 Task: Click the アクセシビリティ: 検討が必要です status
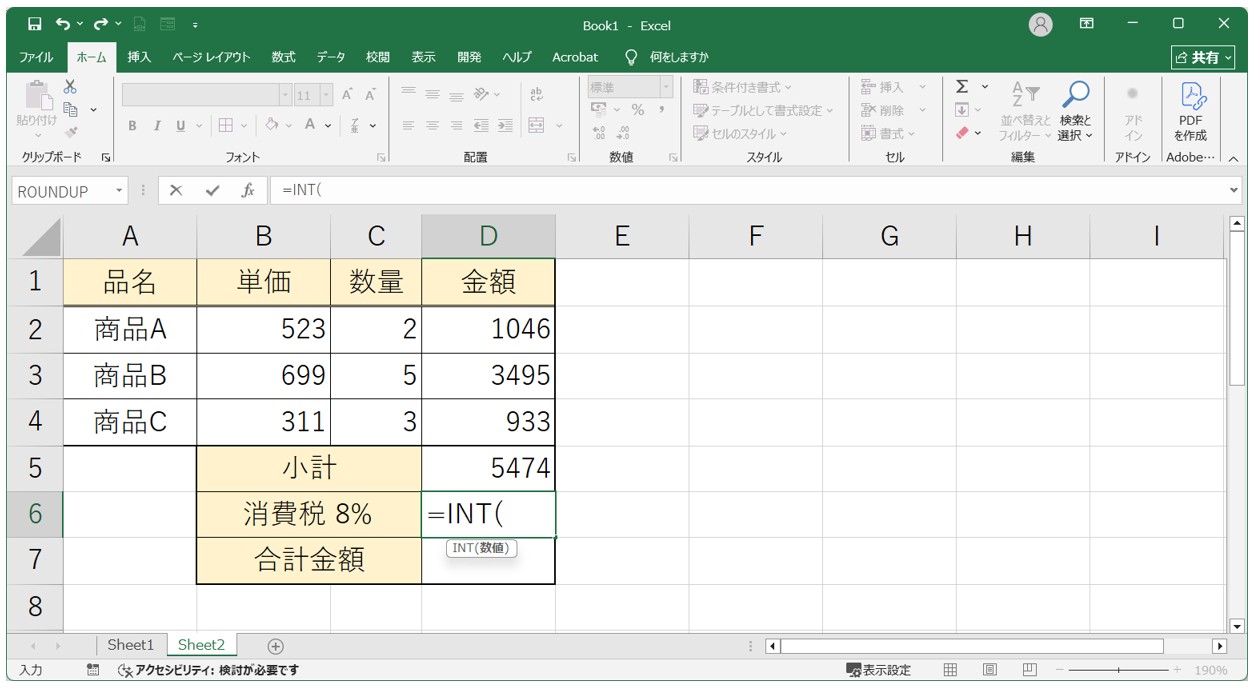[x=208, y=670]
